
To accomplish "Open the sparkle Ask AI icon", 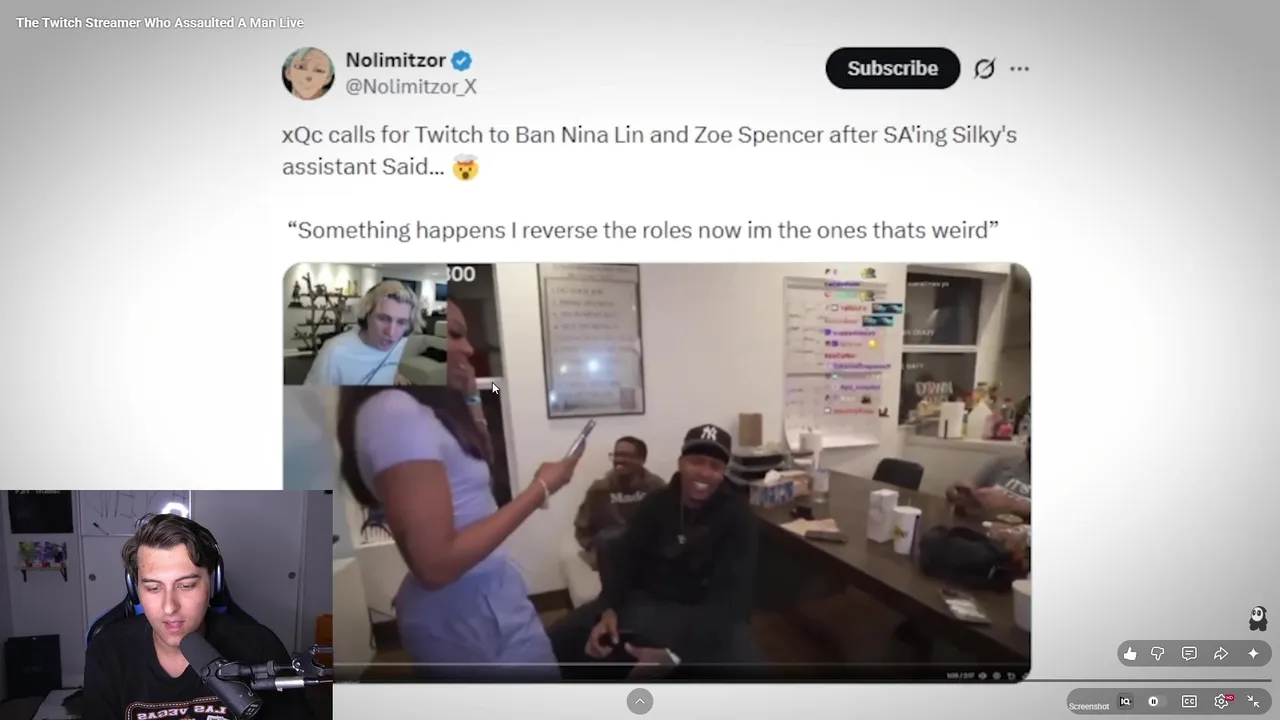I will 1253,654.
